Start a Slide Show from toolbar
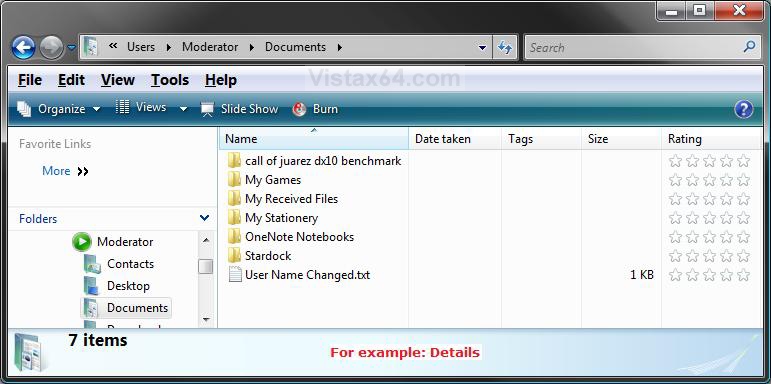771x384 pixels. pos(239,109)
